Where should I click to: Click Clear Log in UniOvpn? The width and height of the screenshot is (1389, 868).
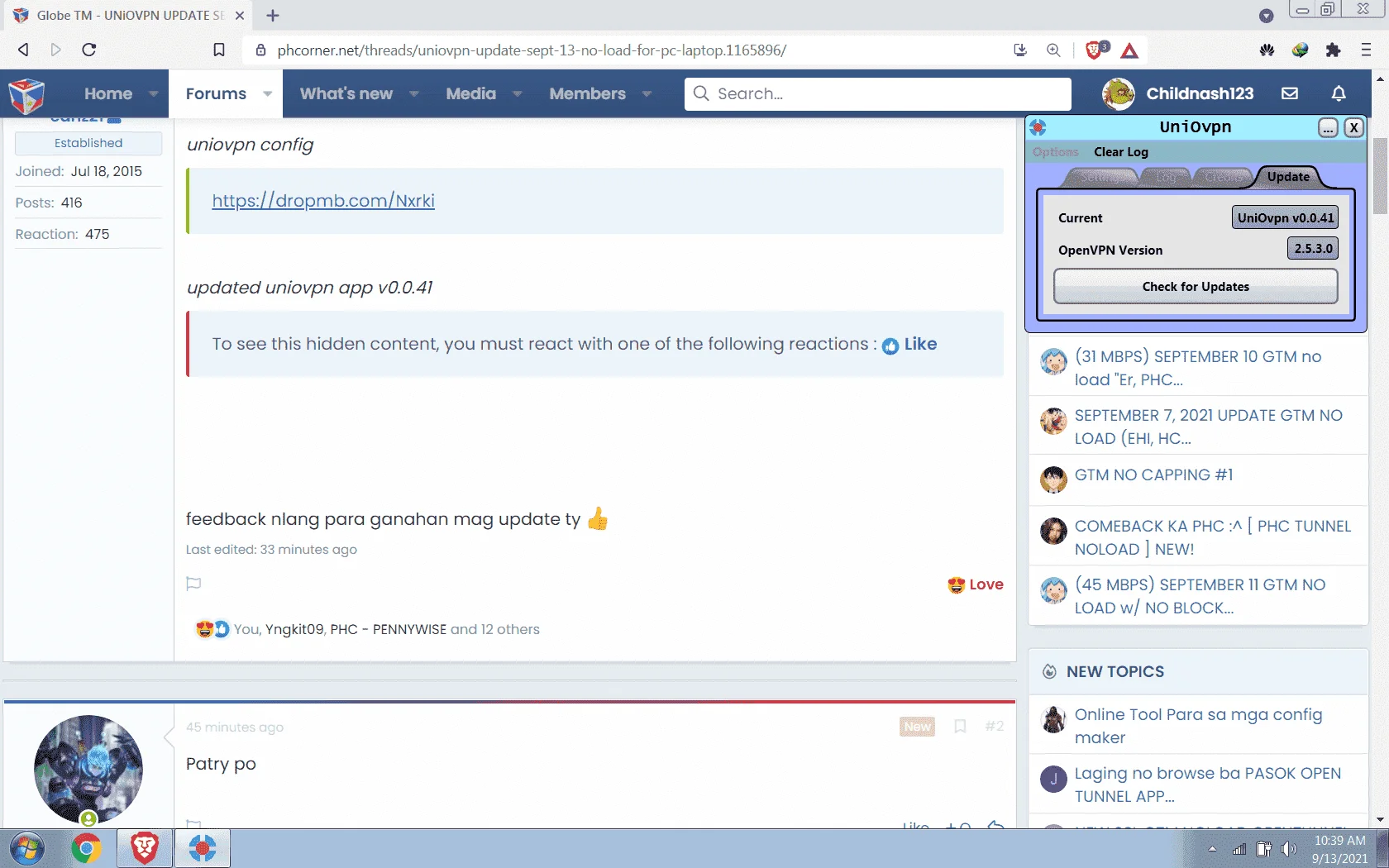(1121, 152)
